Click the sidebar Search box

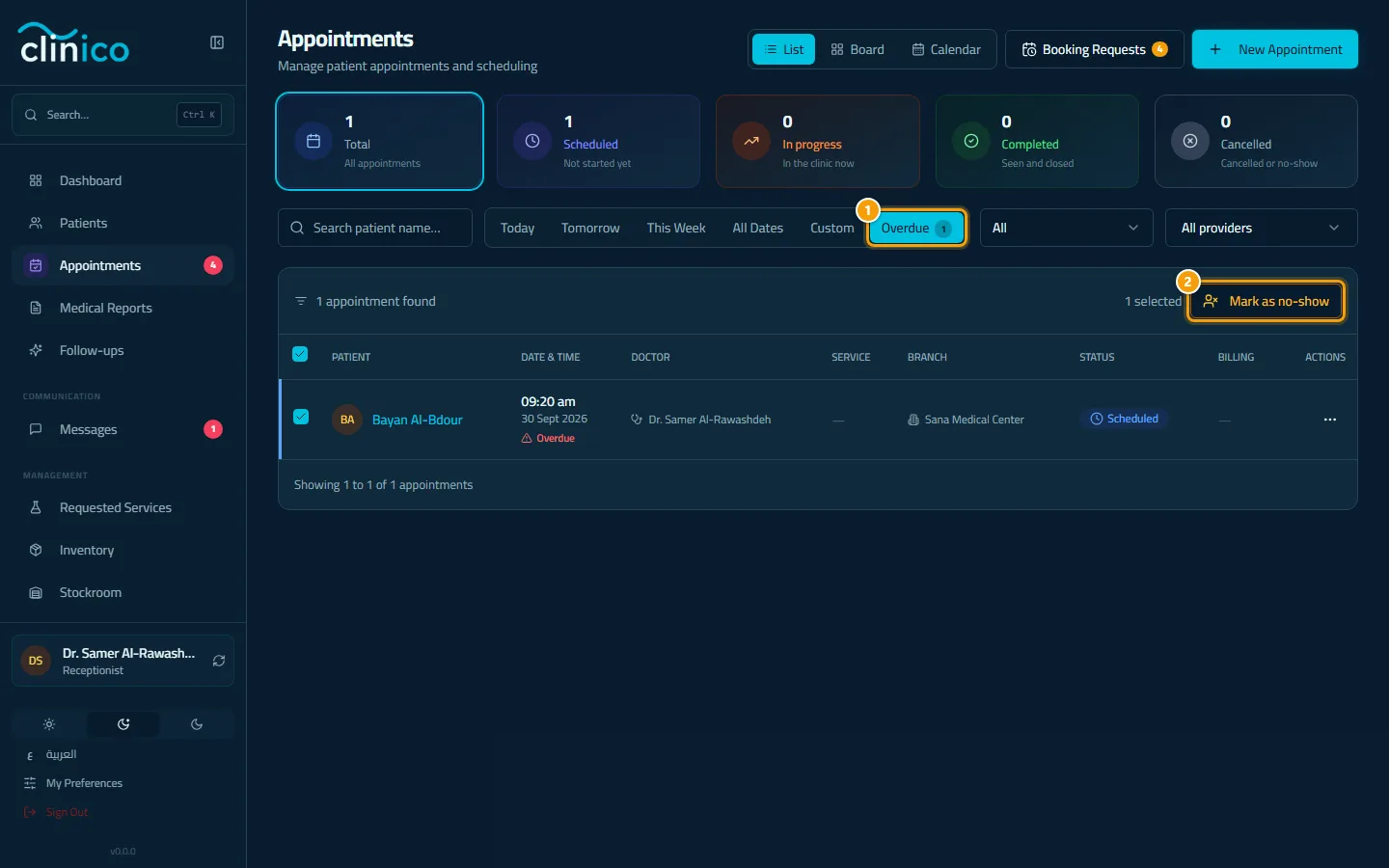[x=123, y=115]
